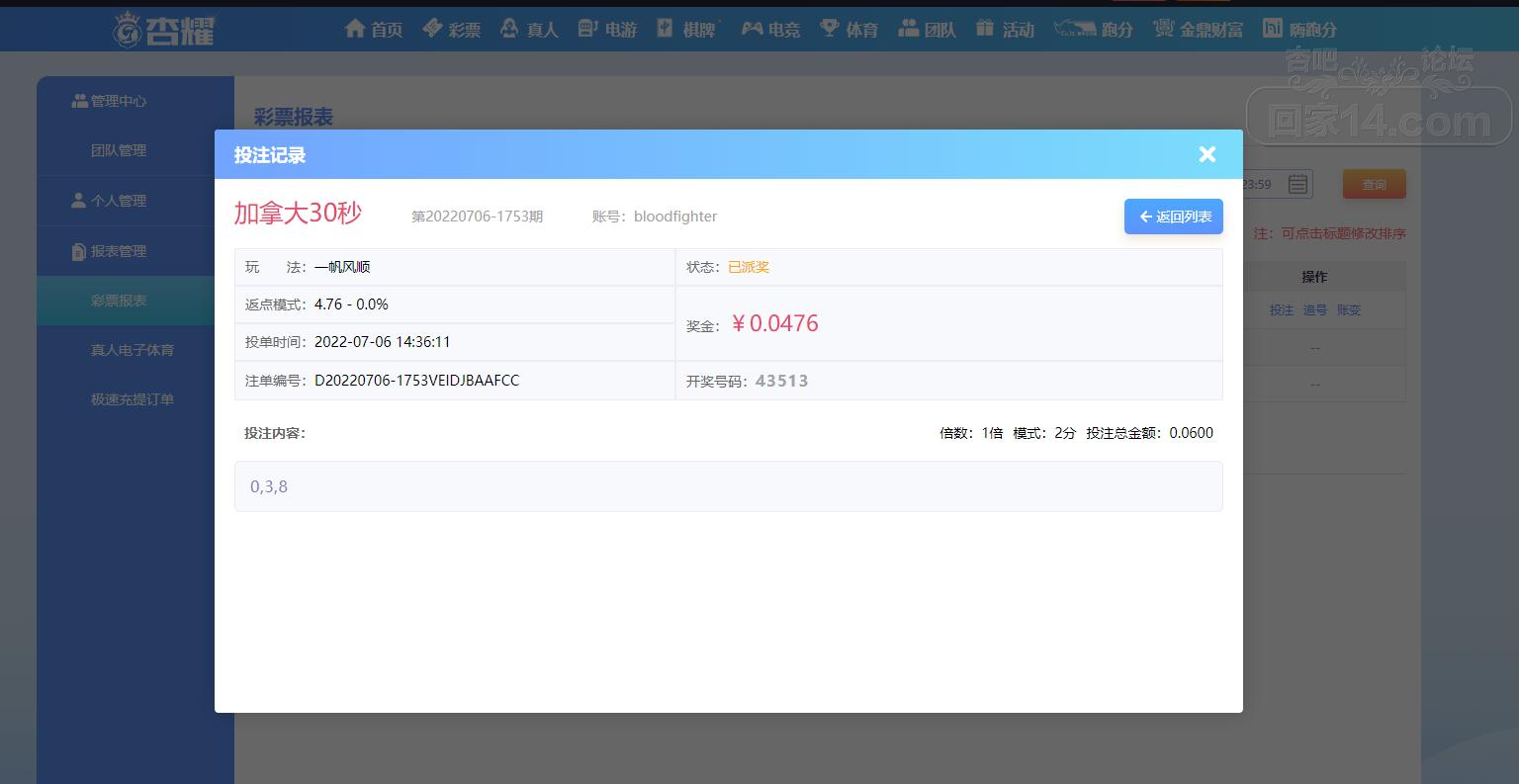1519x784 pixels.
Task: Click the bet time 2022-07-06 14:36:11
Action: point(382,342)
